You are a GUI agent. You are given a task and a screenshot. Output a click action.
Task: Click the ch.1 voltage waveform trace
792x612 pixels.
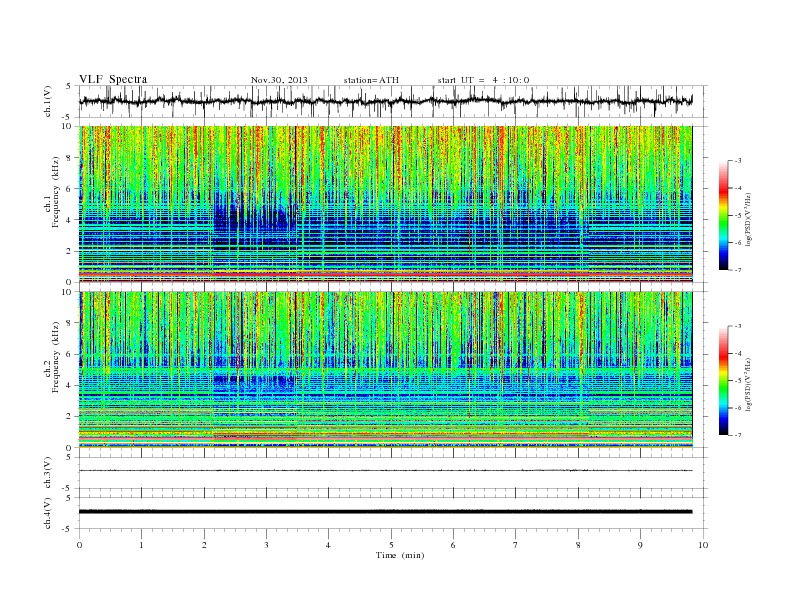385,101
